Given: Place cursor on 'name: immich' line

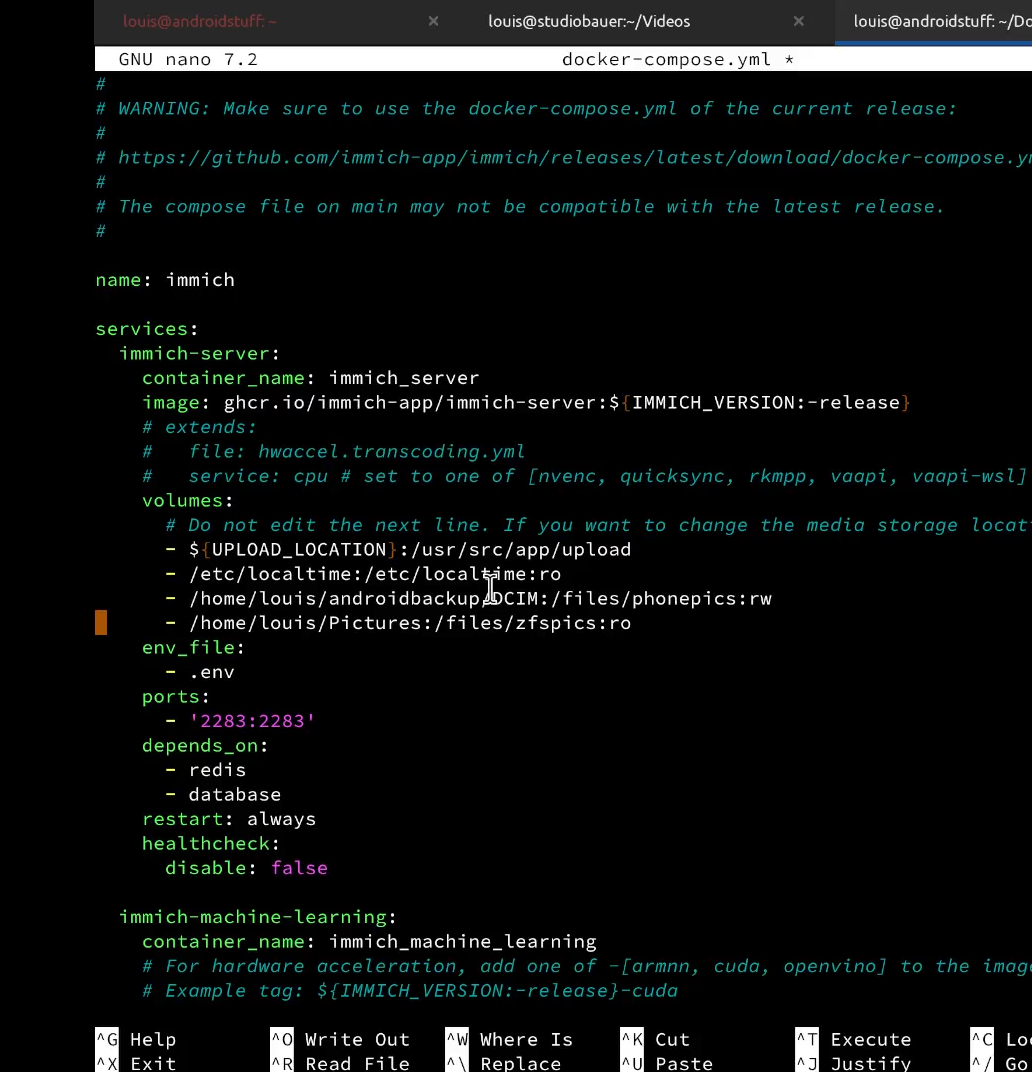Looking at the screenshot, I should tap(165, 280).
